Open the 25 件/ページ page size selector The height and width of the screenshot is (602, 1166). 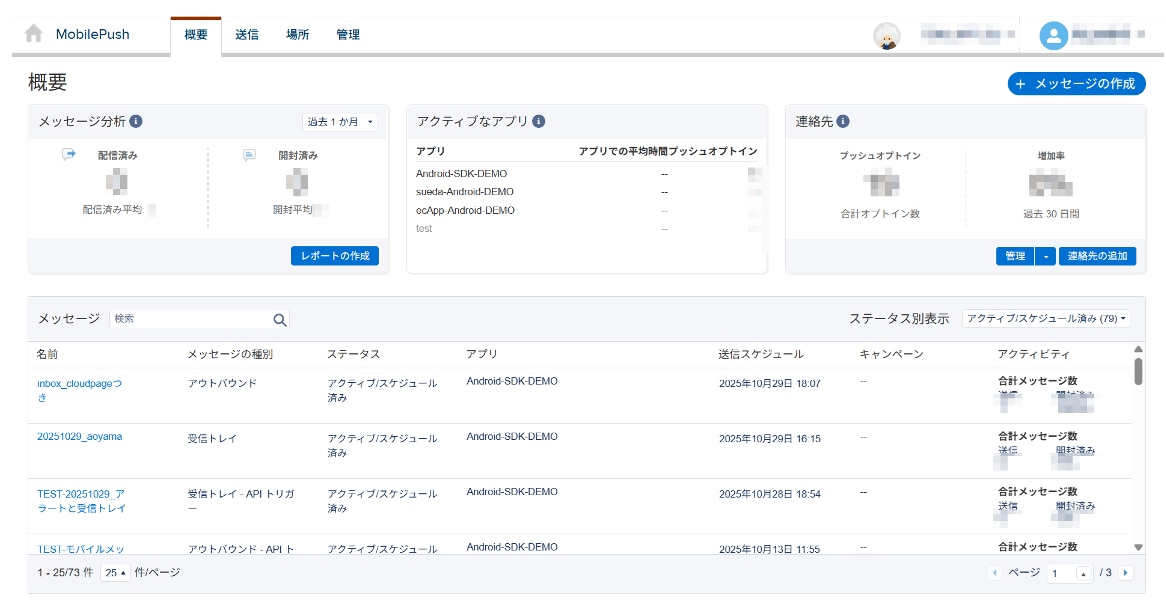pyautogui.click(x=116, y=573)
